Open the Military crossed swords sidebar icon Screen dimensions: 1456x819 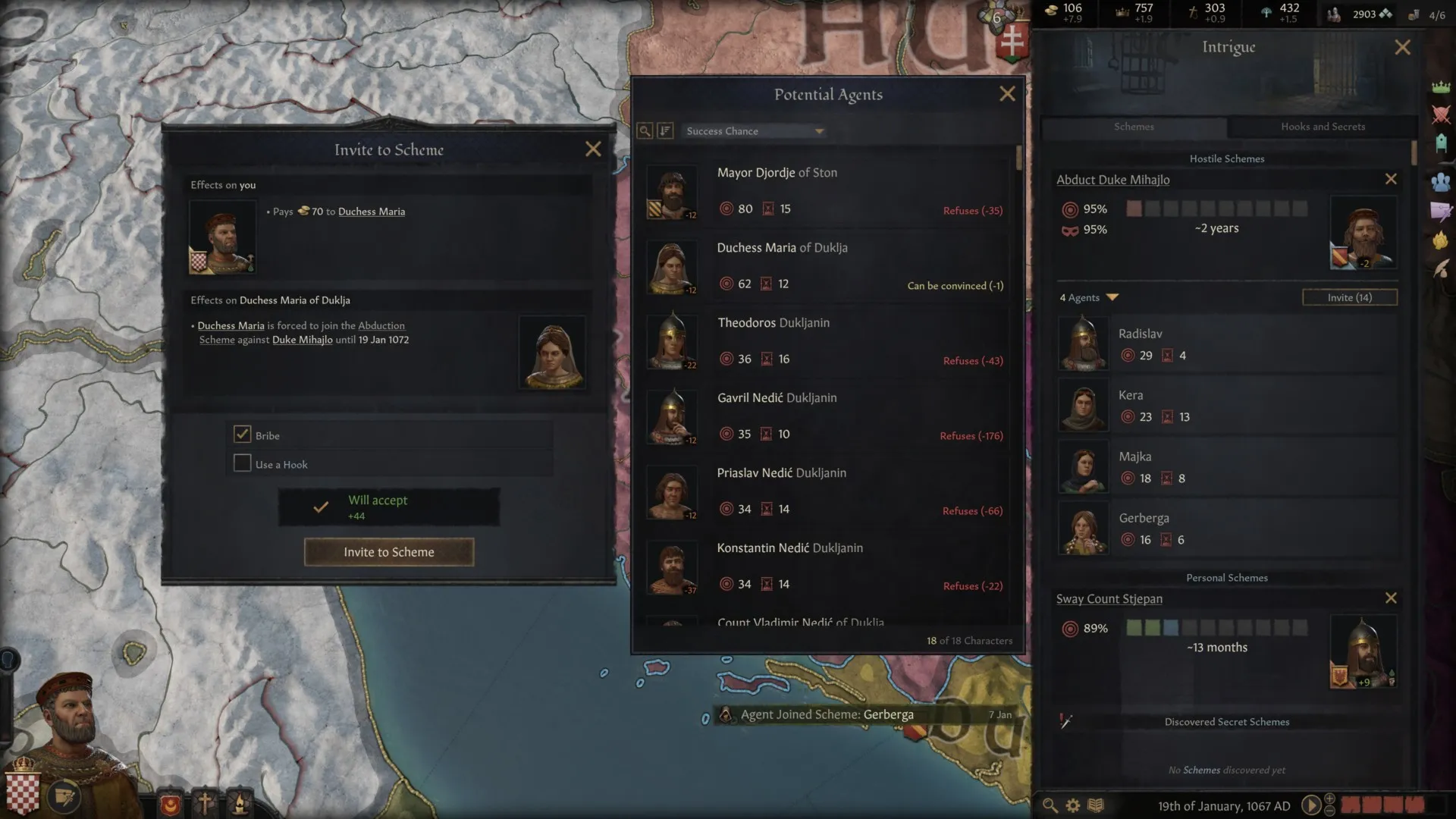pyautogui.click(x=1441, y=115)
